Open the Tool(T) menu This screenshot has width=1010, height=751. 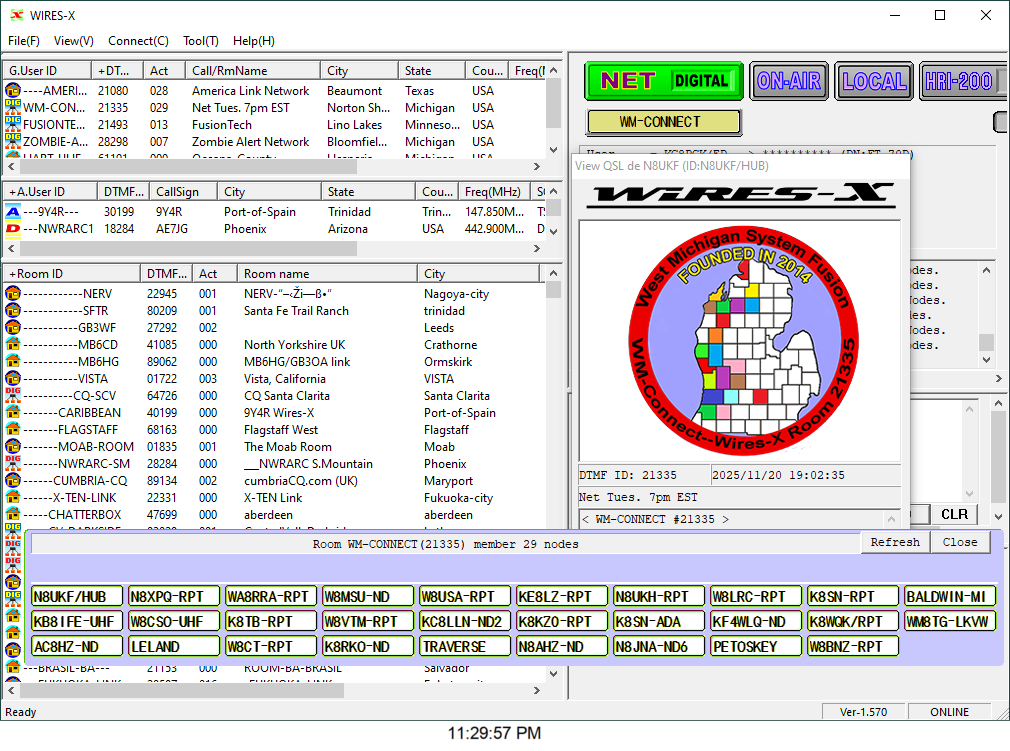(200, 41)
